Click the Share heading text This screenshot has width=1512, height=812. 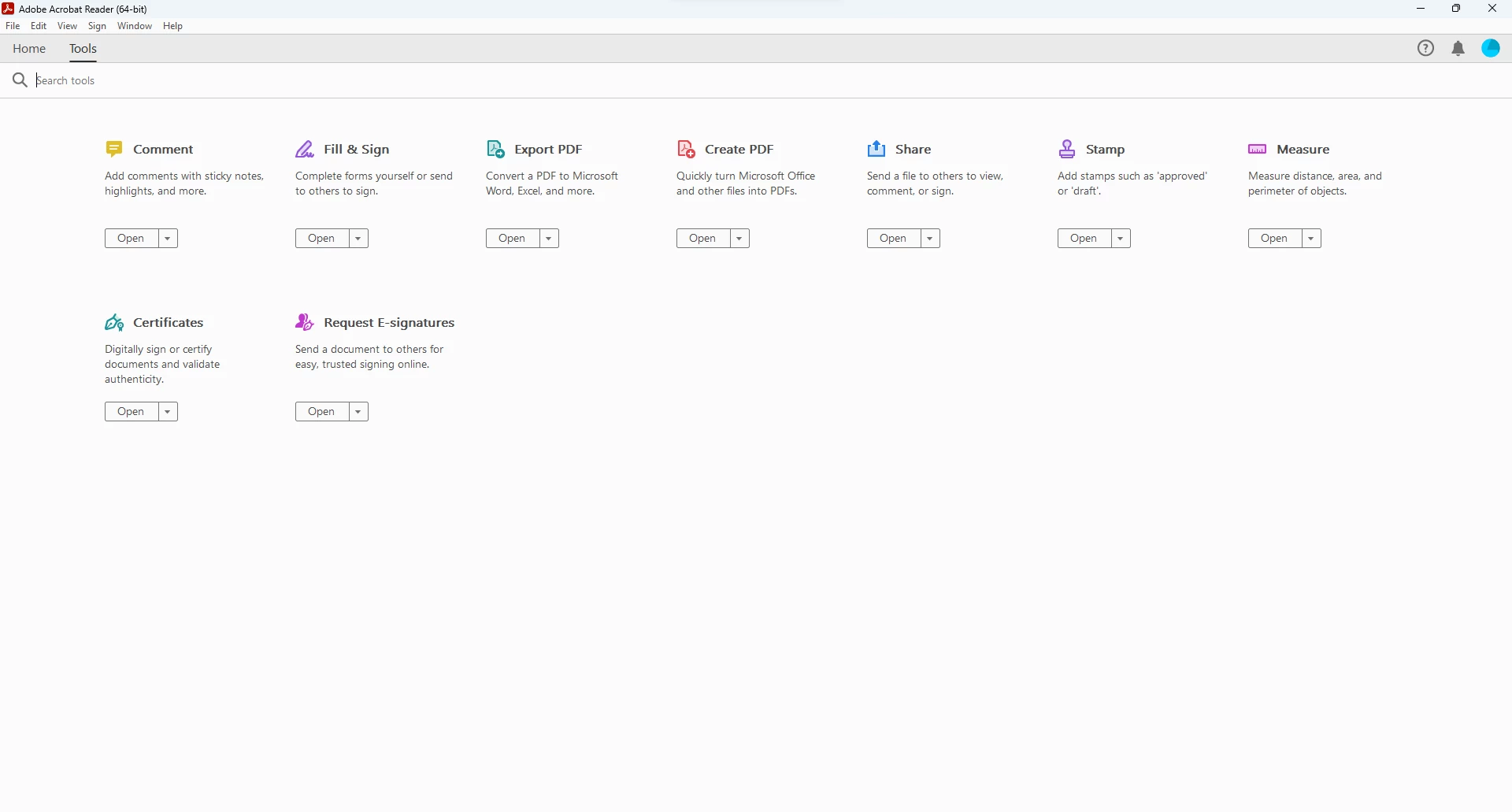tap(913, 150)
